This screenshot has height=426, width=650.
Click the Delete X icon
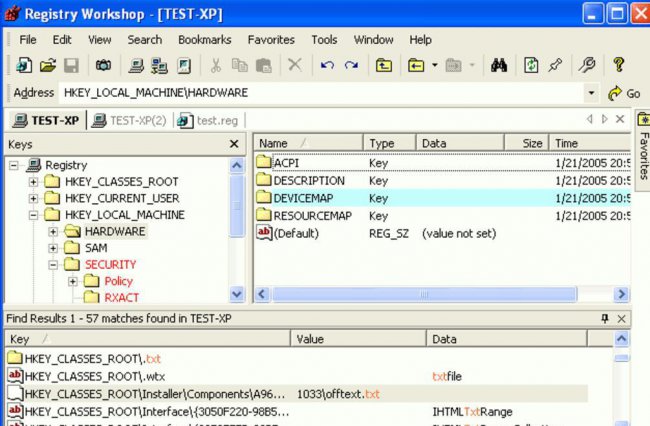point(295,65)
